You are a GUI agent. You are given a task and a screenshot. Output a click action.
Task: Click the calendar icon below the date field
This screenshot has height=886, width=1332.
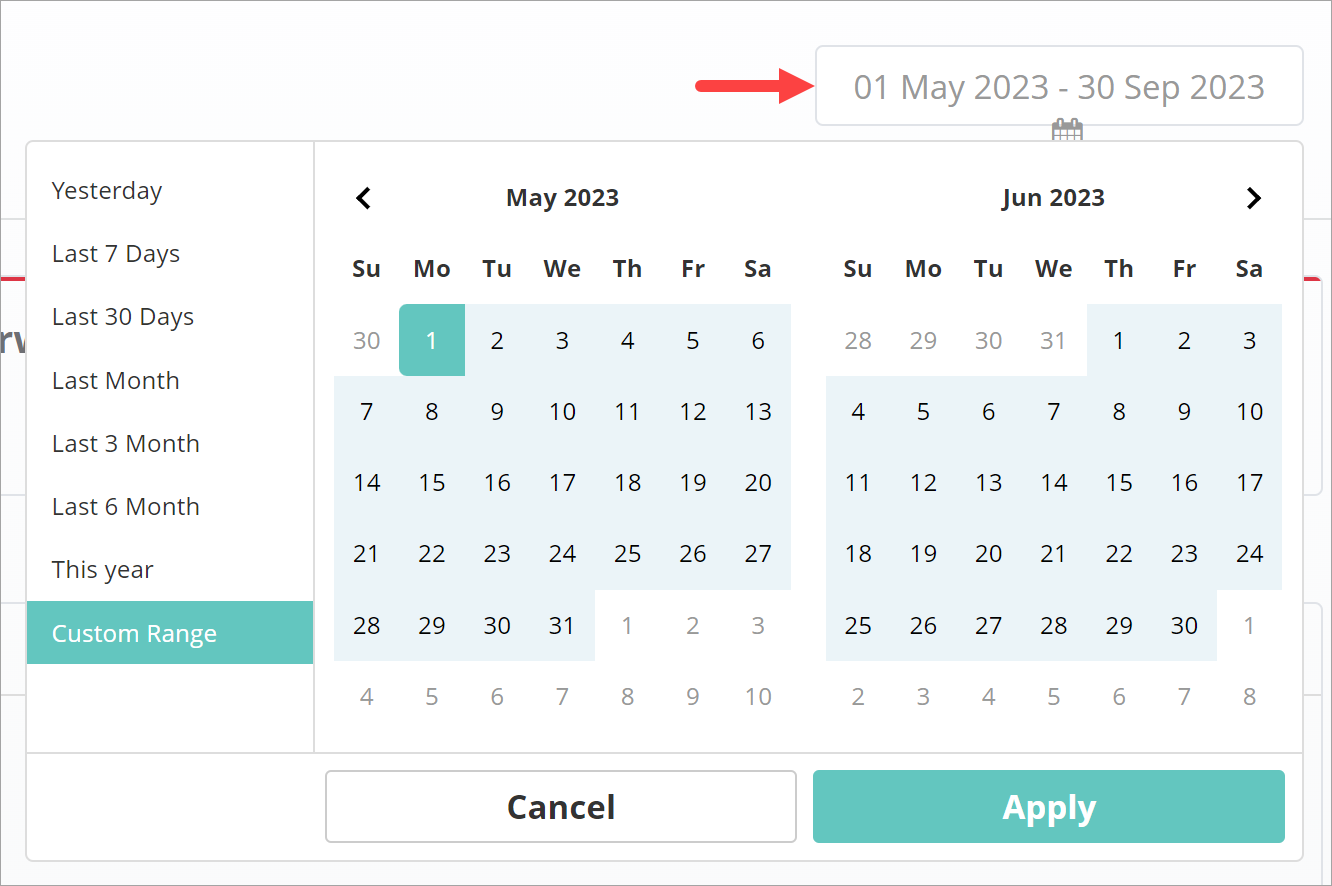[x=1067, y=130]
